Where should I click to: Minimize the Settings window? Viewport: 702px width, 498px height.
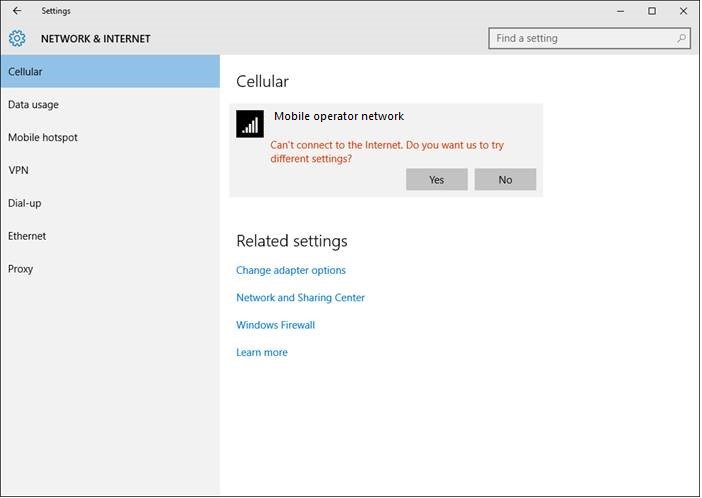621,11
